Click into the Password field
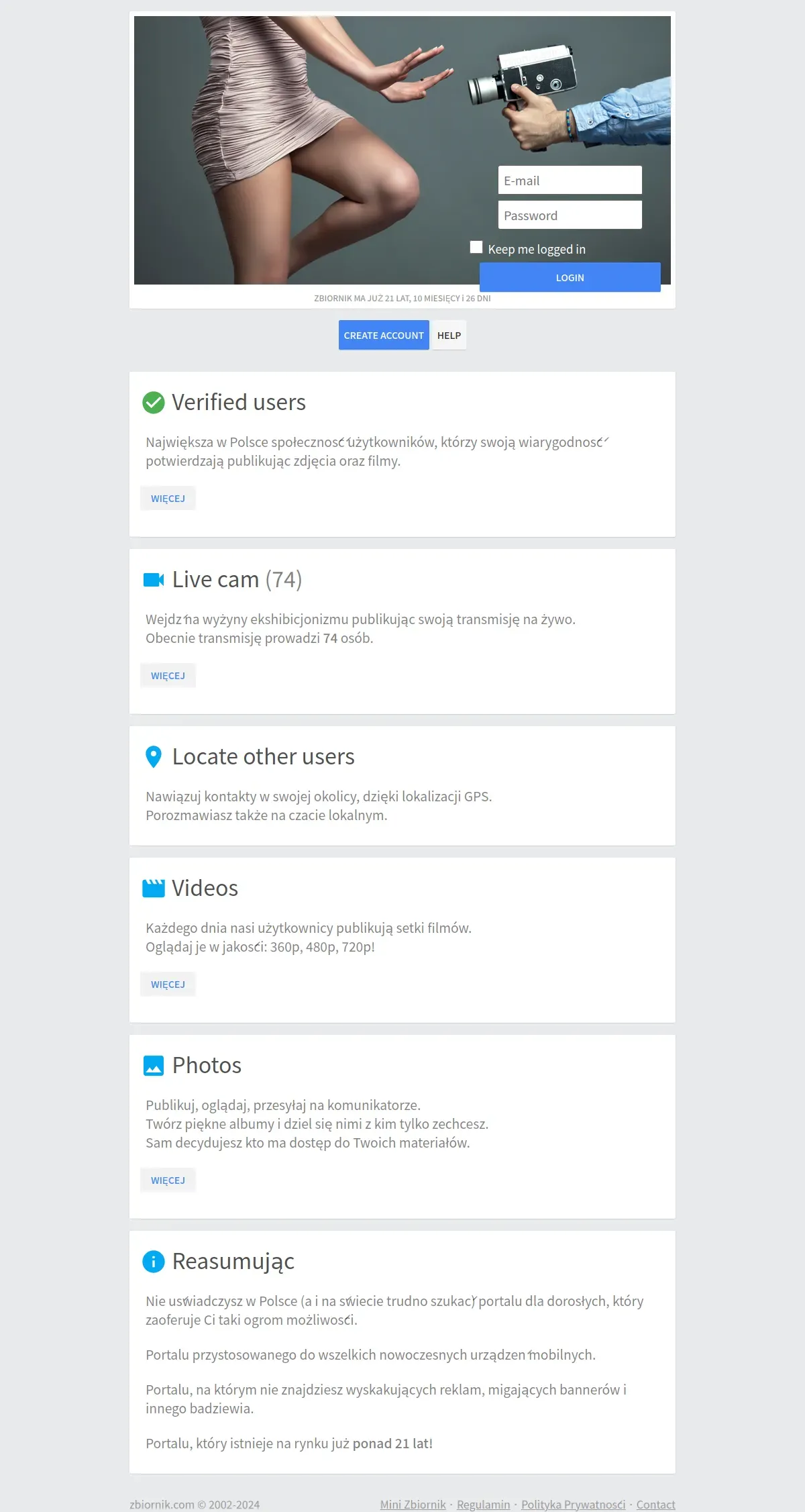The height and width of the screenshot is (1512, 805). (x=570, y=215)
